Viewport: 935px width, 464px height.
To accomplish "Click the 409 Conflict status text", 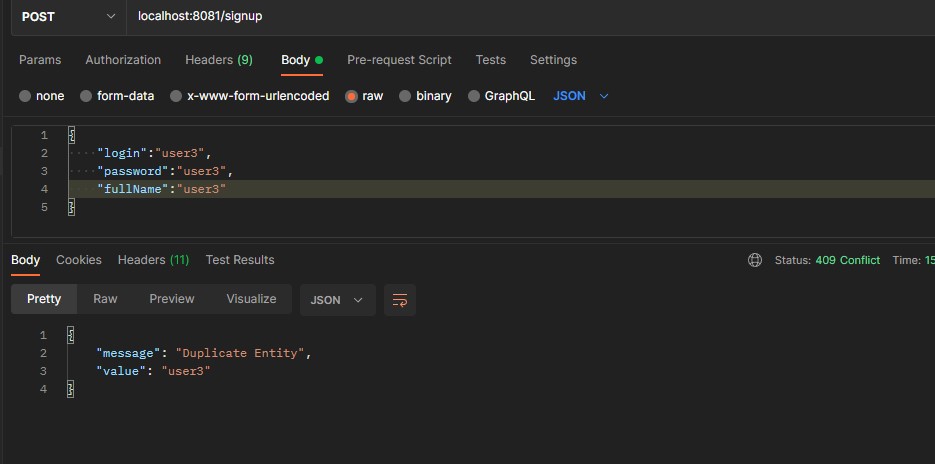I will click(x=847, y=260).
